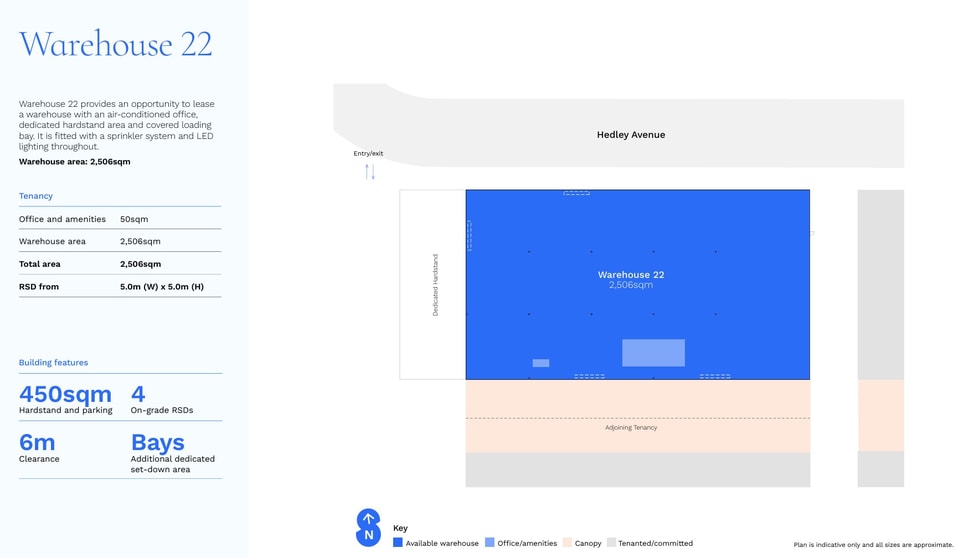Click the 2,506sqm label inside the plan
This screenshot has height=558, width=964.
(631, 285)
